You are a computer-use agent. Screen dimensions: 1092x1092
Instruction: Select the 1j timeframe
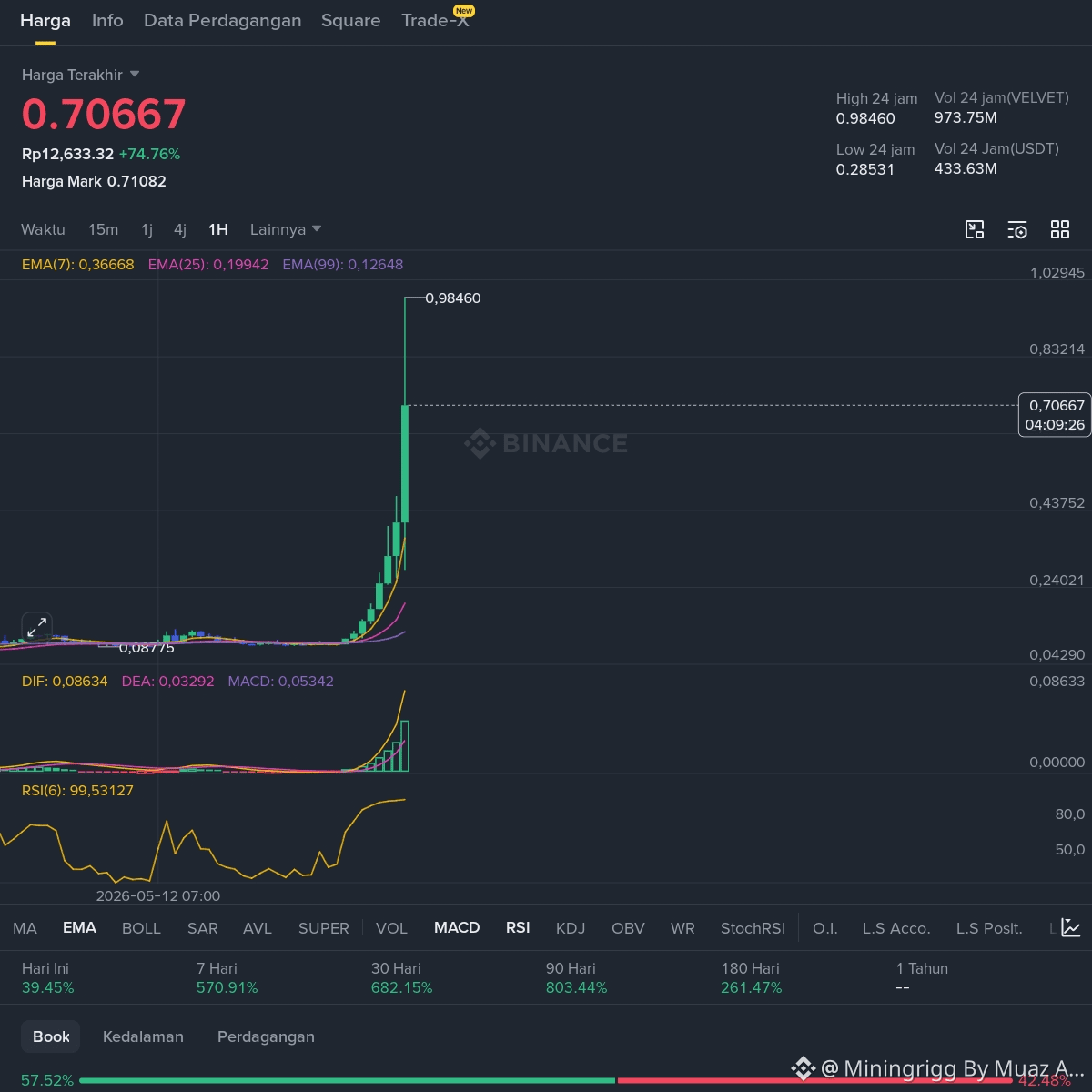point(147,229)
